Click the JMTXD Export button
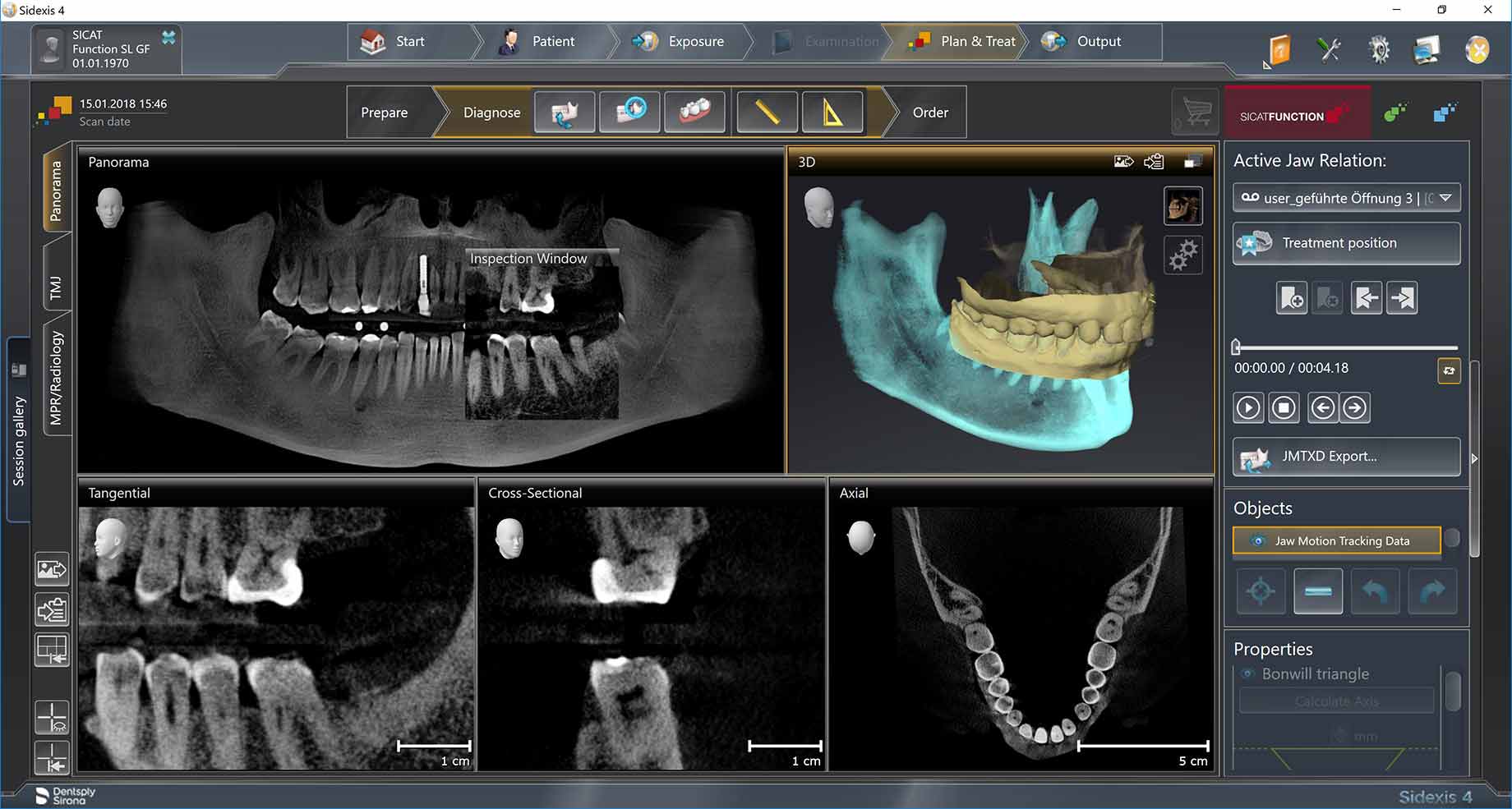The width and height of the screenshot is (1512, 809). [1346, 457]
